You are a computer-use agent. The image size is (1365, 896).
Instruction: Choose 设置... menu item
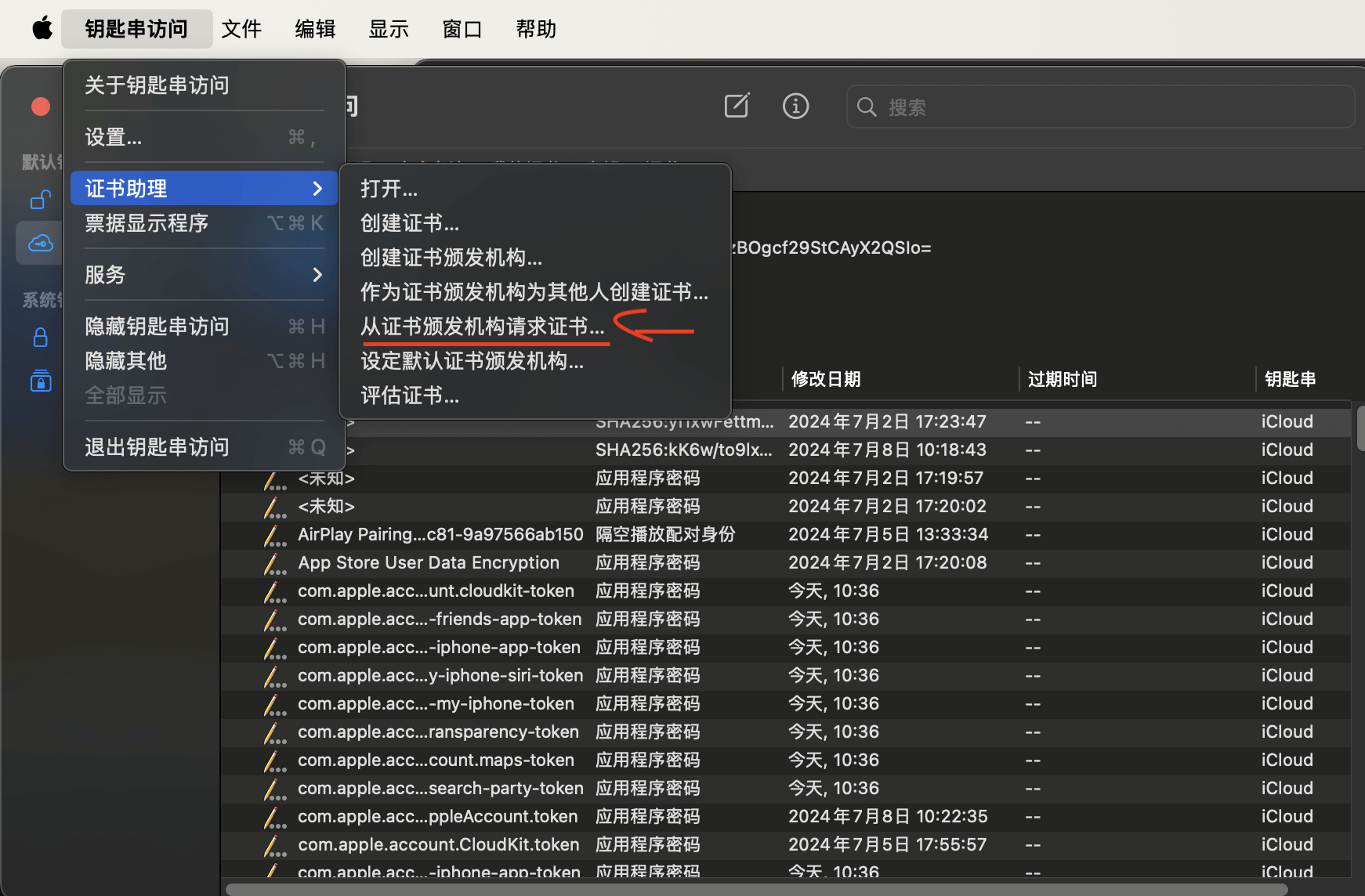pos(204,137)
